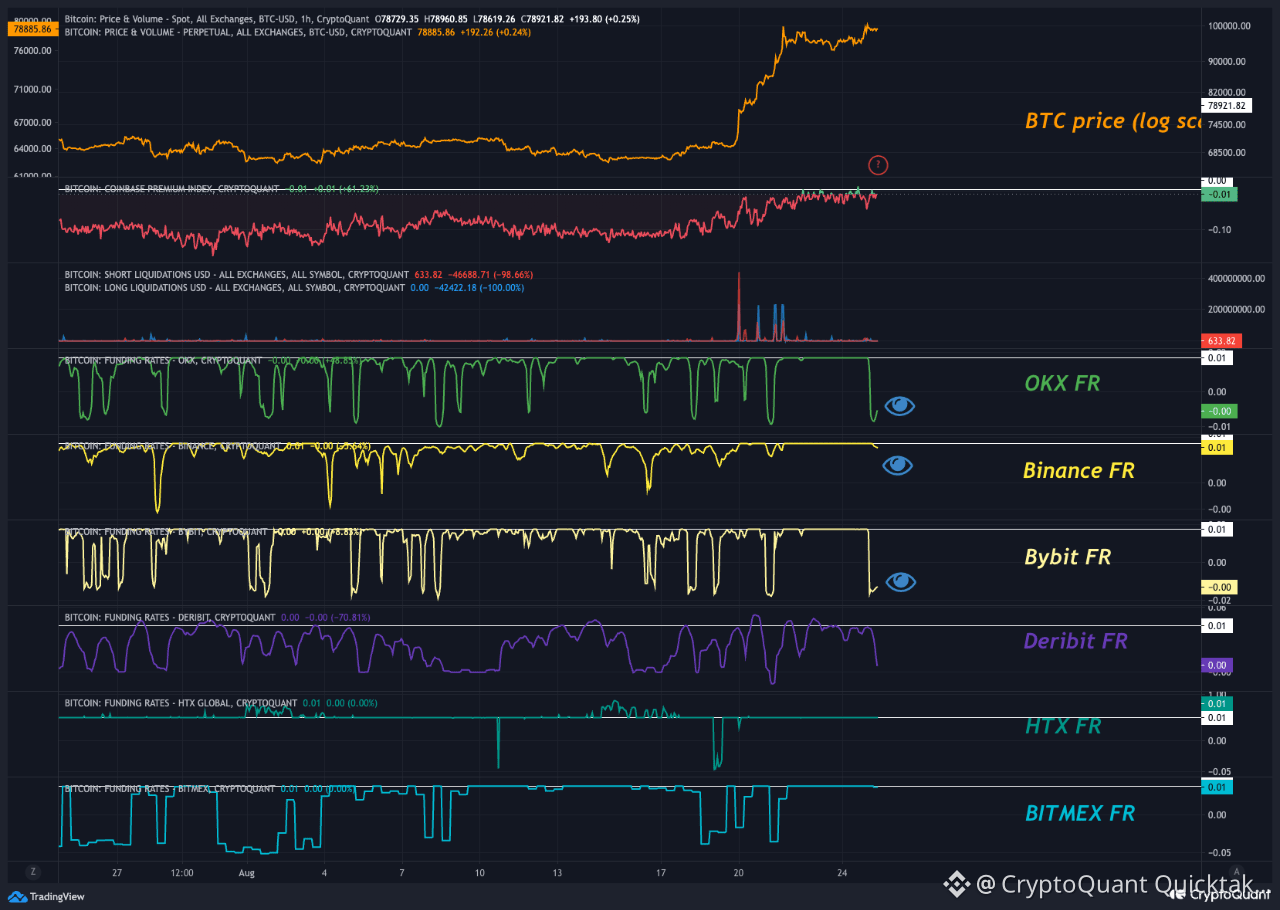Click the red question mark circle marker

[x=878, y=165]
